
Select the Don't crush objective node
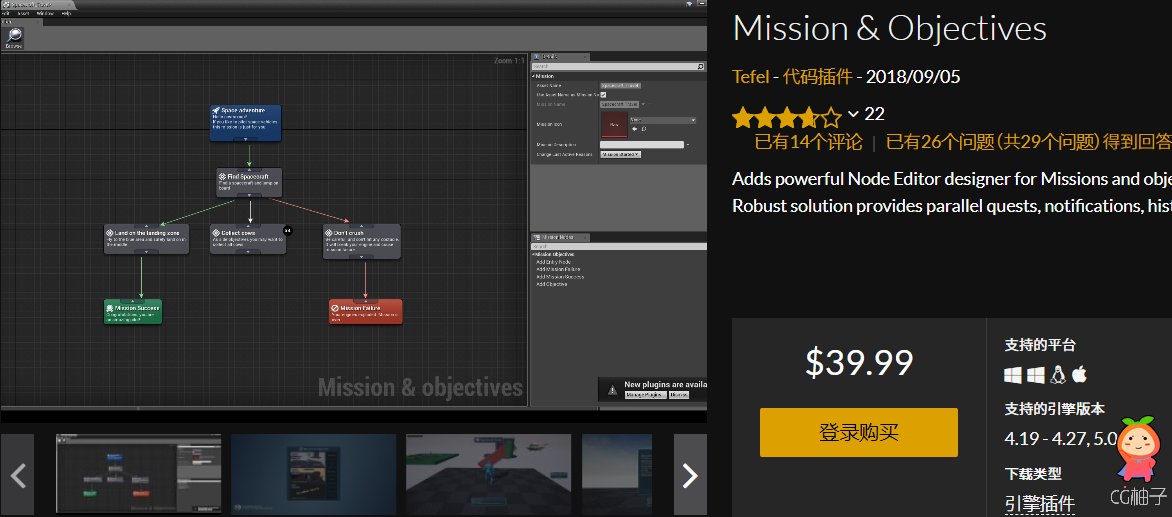(362, 241)
